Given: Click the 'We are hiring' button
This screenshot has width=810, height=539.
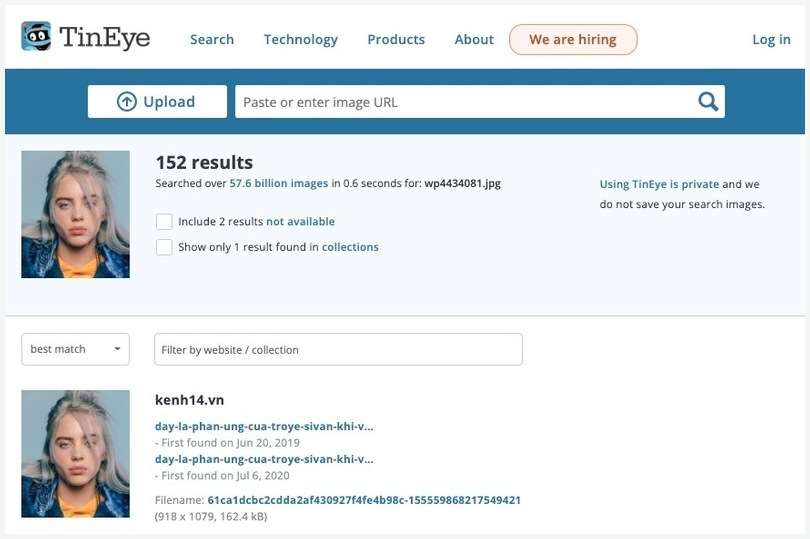Looking at the screenshot, I should coord(573,40).
